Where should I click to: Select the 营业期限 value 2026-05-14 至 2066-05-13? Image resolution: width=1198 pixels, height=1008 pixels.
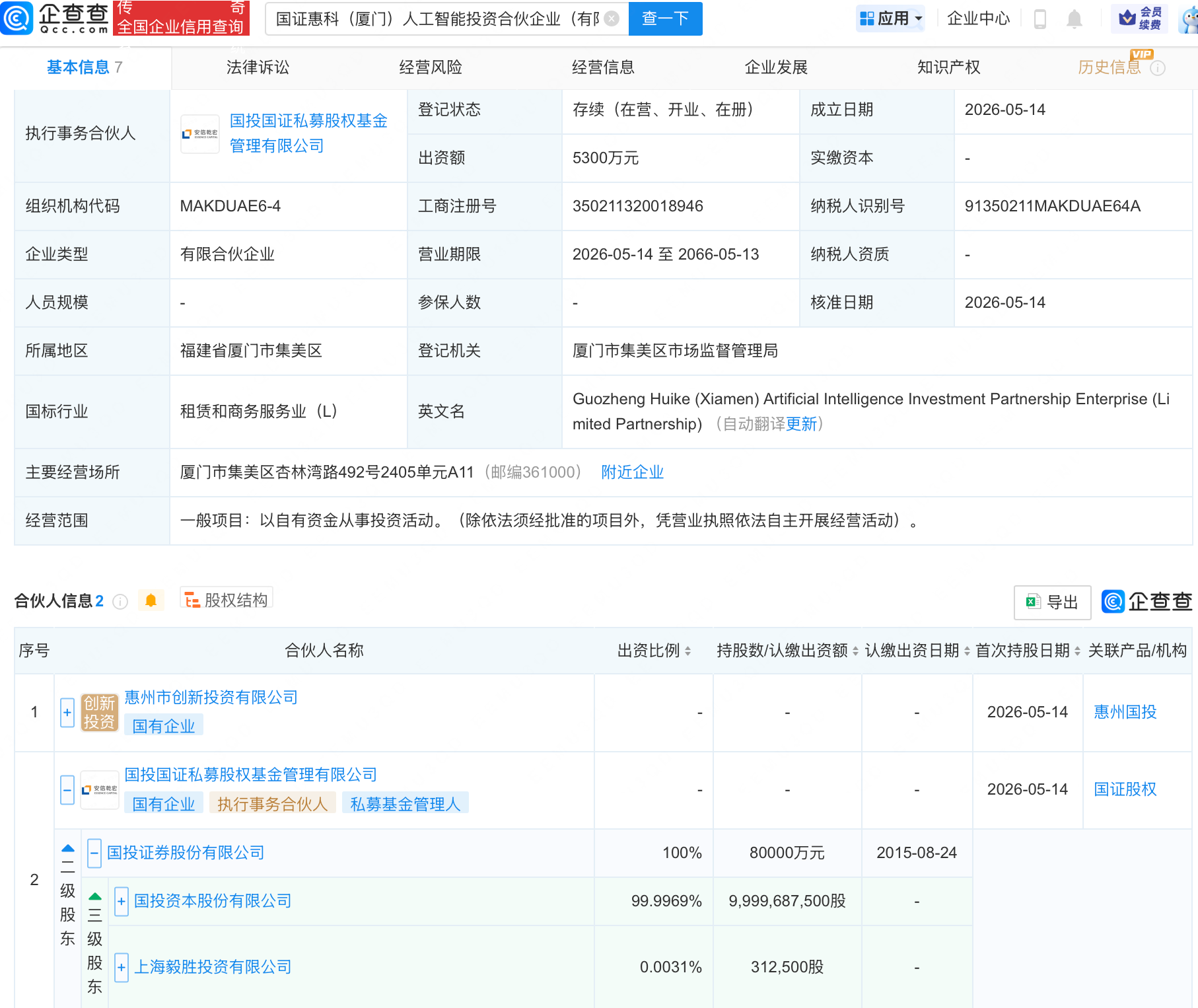pos(666,254)
